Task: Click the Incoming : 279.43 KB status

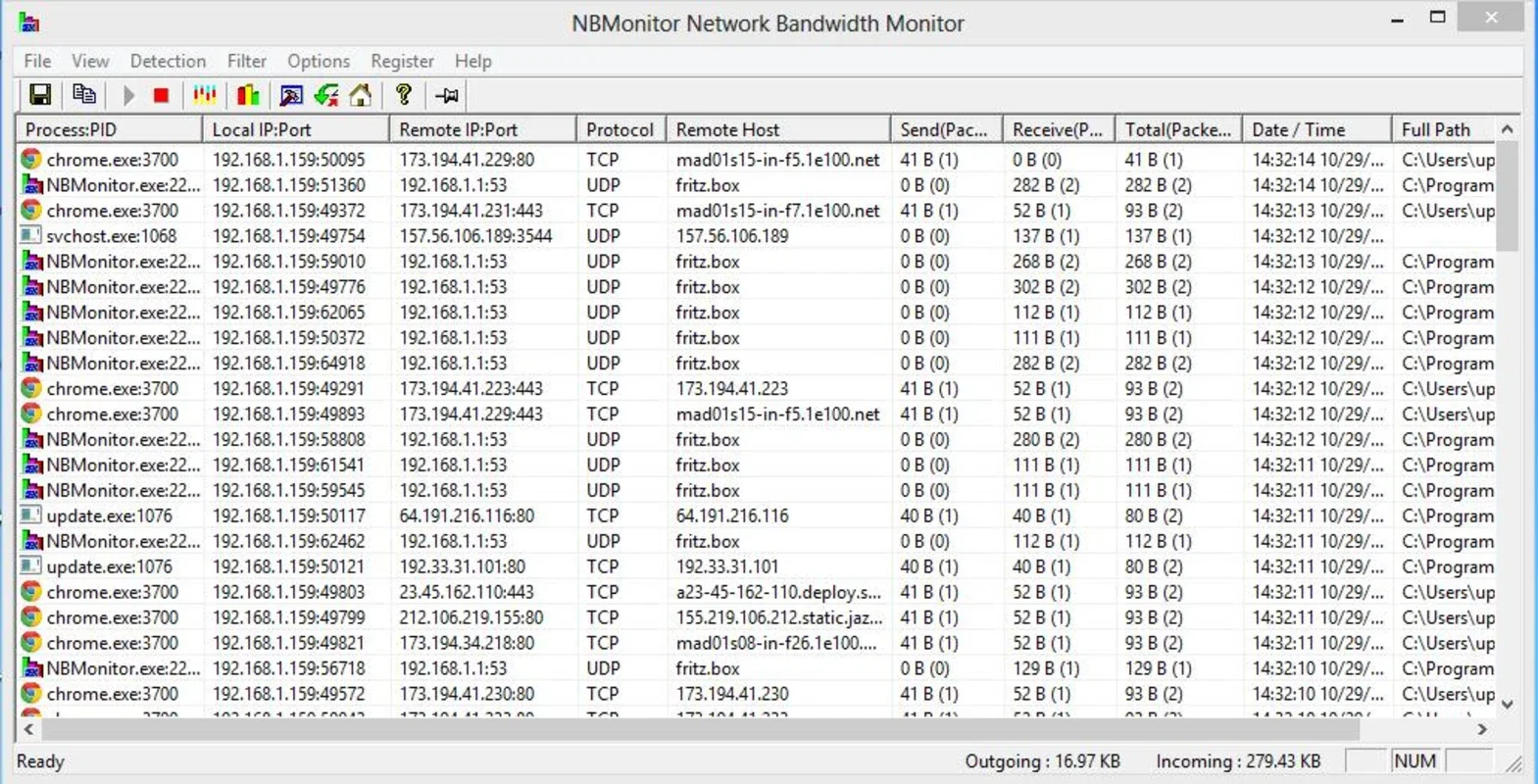Action: tap(1238, 761)
